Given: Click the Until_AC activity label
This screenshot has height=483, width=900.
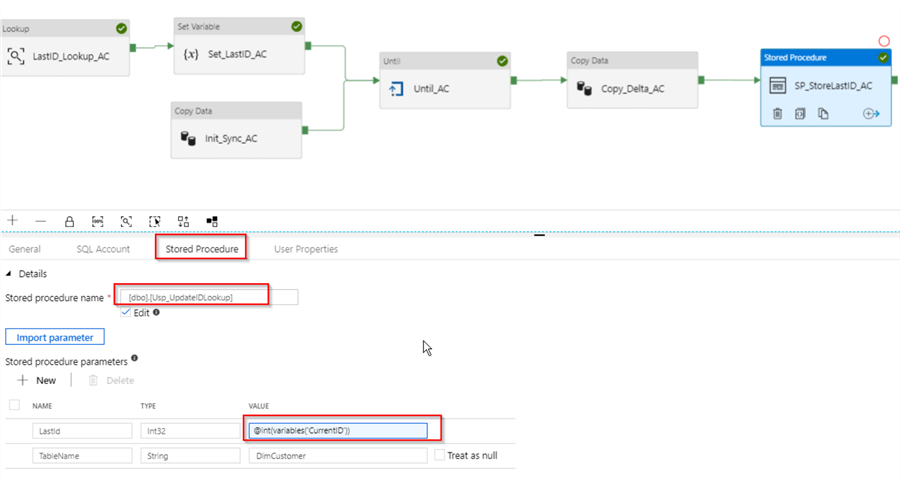Looking at the screenshot, I should point(432,88).
